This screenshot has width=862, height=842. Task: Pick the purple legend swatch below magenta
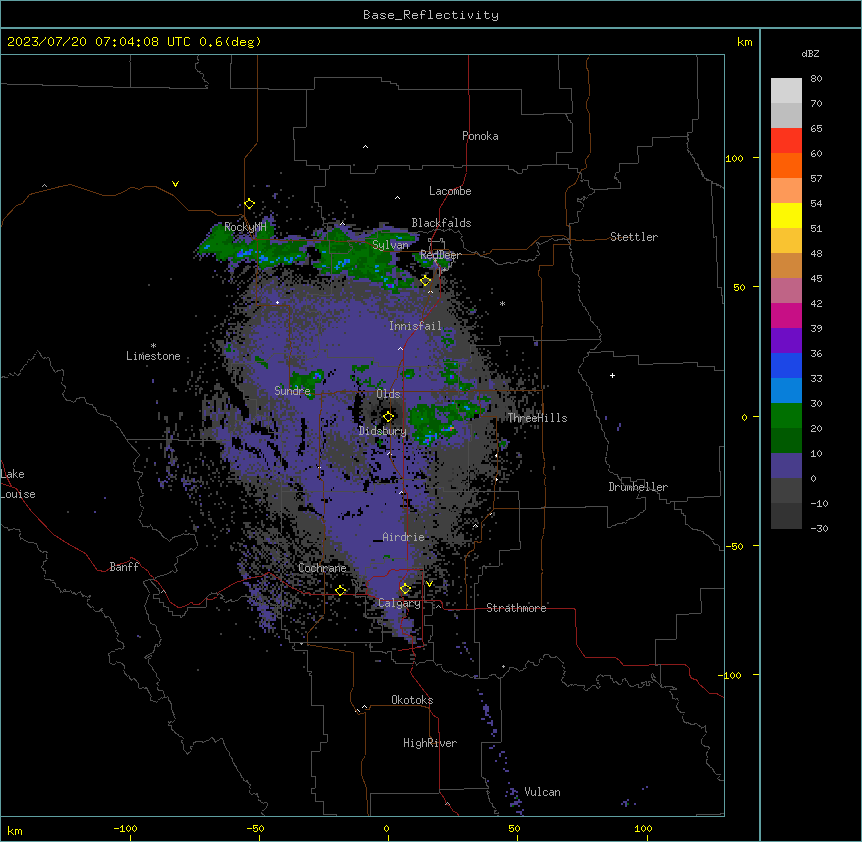(786, 341)
